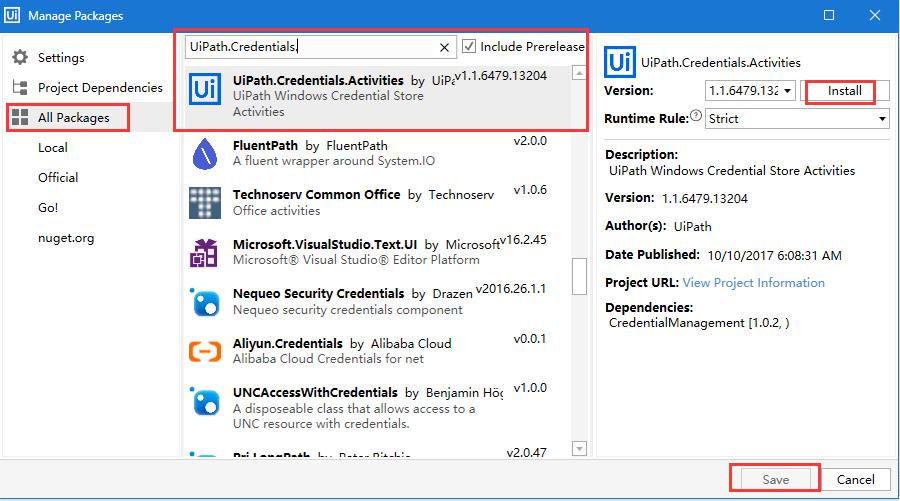Viewport: 900px width, 501px height.
Task: Click the package list scroll down arrow
Action: [579, 448]
